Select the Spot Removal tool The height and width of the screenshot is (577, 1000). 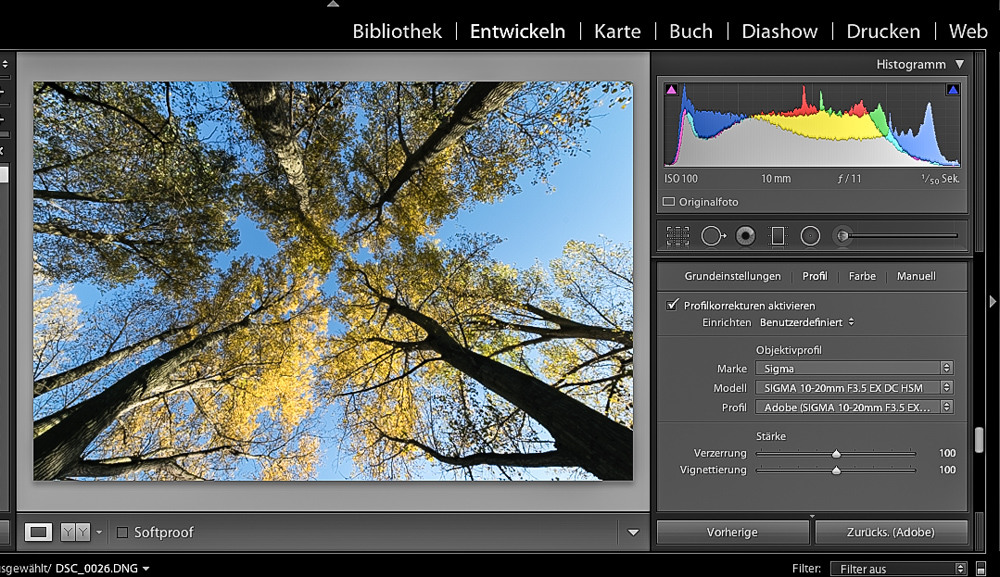point(712,236)
